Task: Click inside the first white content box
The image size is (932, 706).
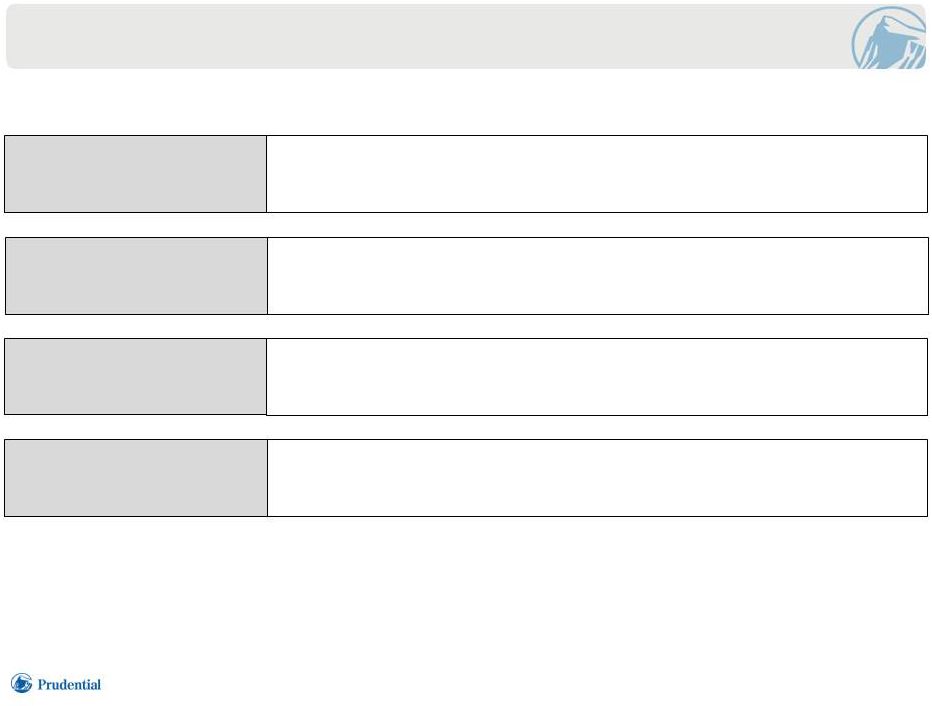Action: (x=597, y=174)
